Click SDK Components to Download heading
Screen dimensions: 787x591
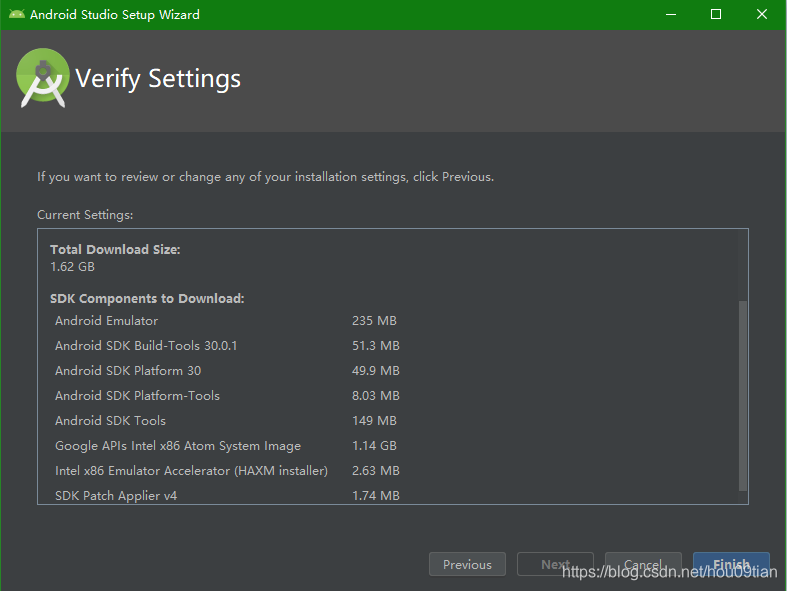[147, 299]
